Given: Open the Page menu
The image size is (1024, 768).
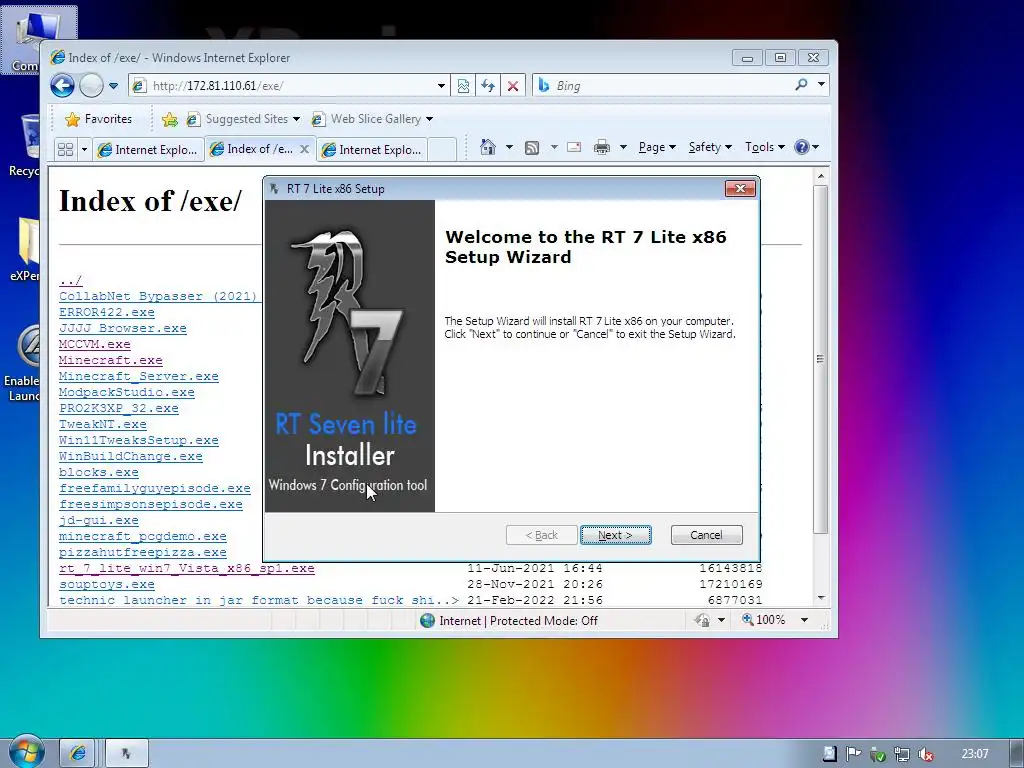Looking at the screenshot, I should point(657,147).
